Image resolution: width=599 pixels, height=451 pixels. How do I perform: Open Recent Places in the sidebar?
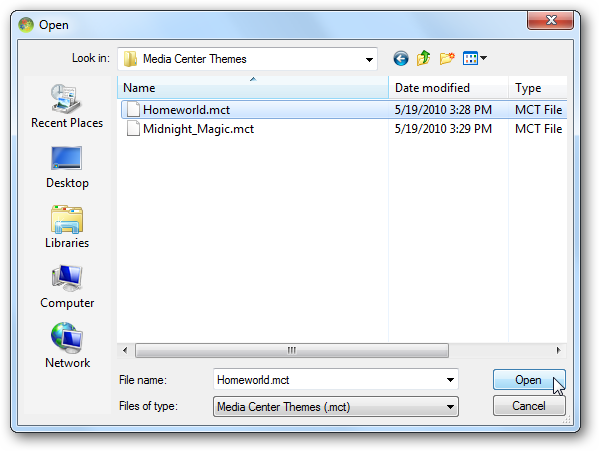click(67, 107)
